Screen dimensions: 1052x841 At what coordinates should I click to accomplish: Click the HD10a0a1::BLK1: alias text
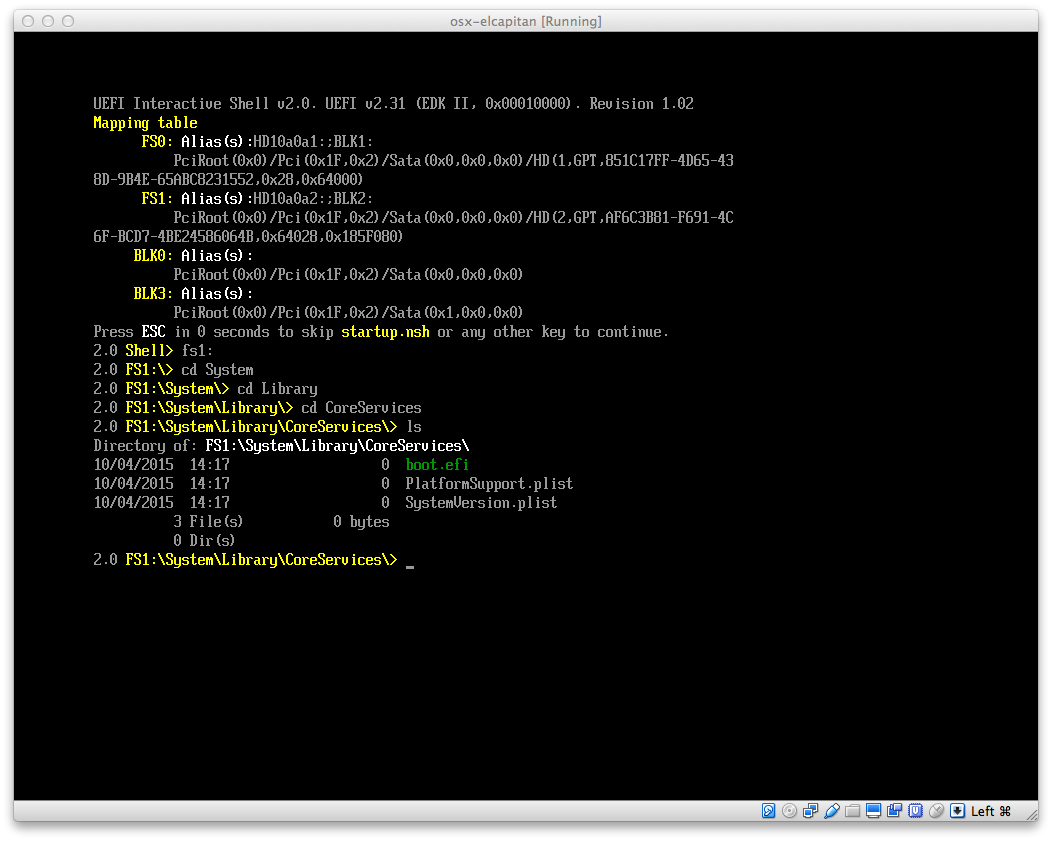pos(313,142)
